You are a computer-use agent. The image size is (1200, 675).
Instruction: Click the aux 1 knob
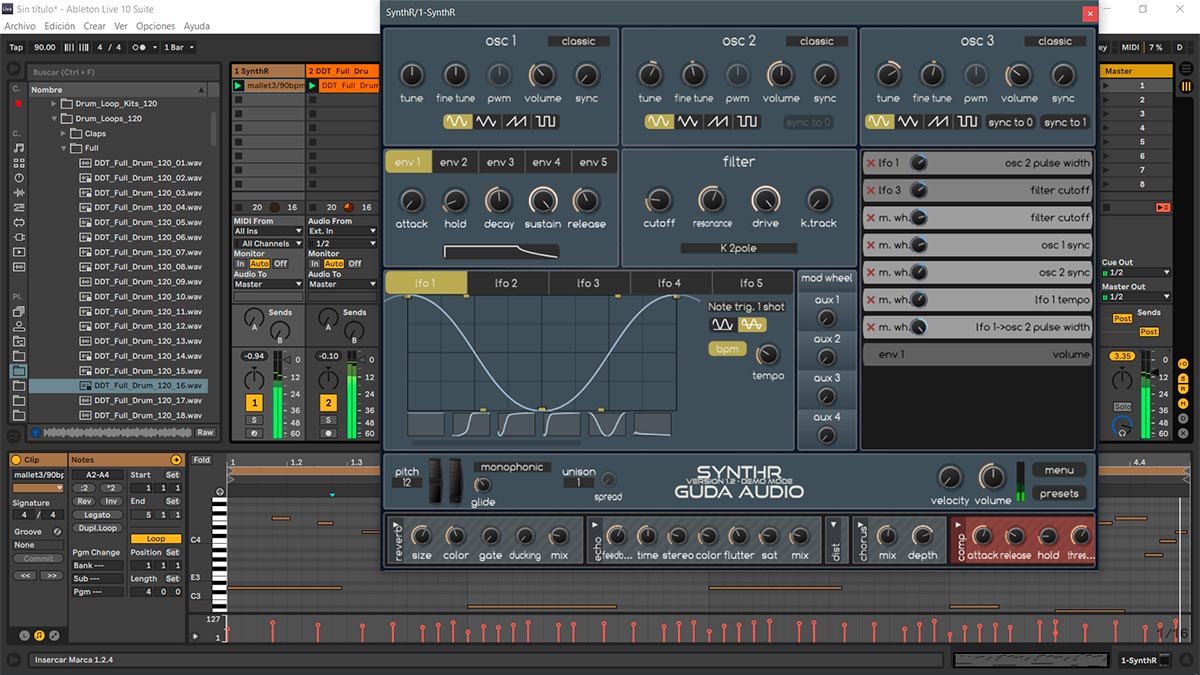point(826,317)
